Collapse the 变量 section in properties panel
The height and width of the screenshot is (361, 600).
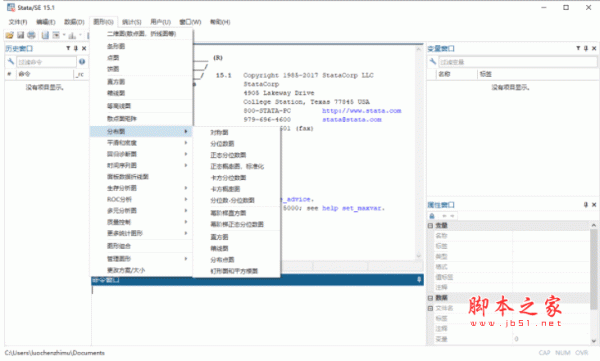(430, 225)
